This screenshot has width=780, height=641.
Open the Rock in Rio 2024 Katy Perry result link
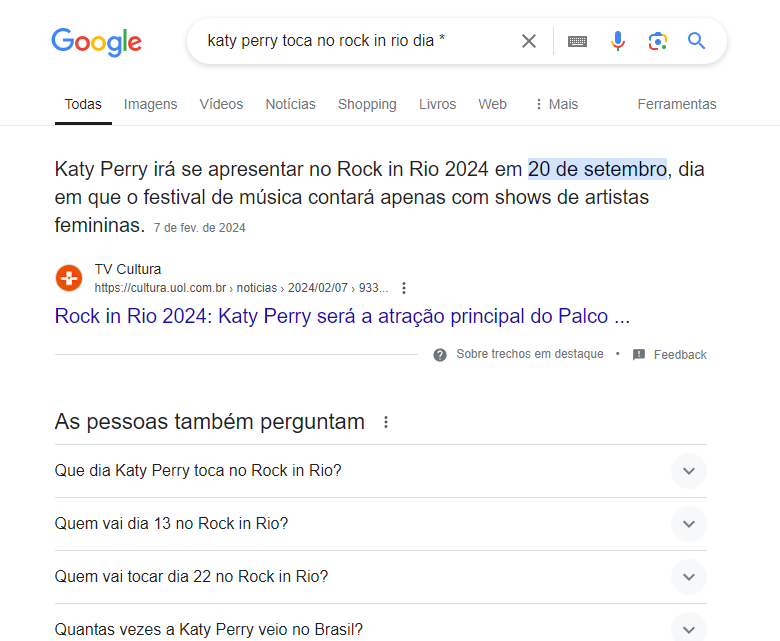coord(342,316)
